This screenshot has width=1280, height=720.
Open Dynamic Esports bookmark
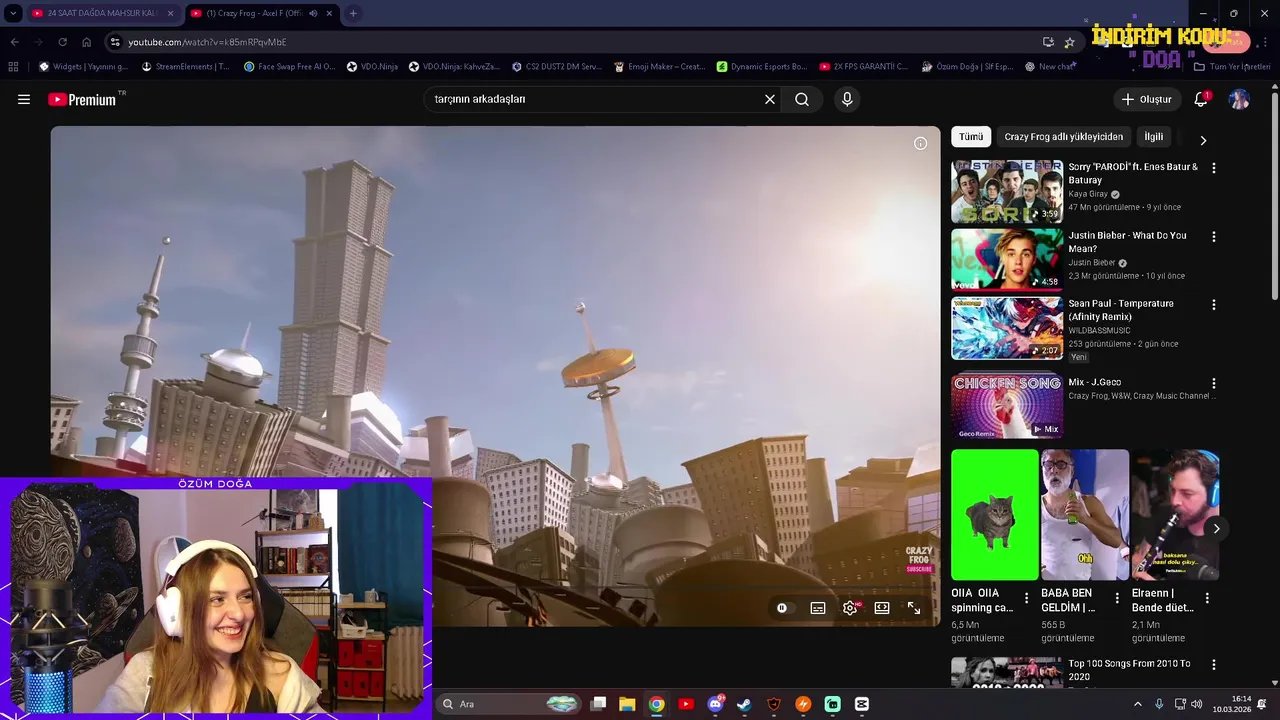click(x=762, y=67)
